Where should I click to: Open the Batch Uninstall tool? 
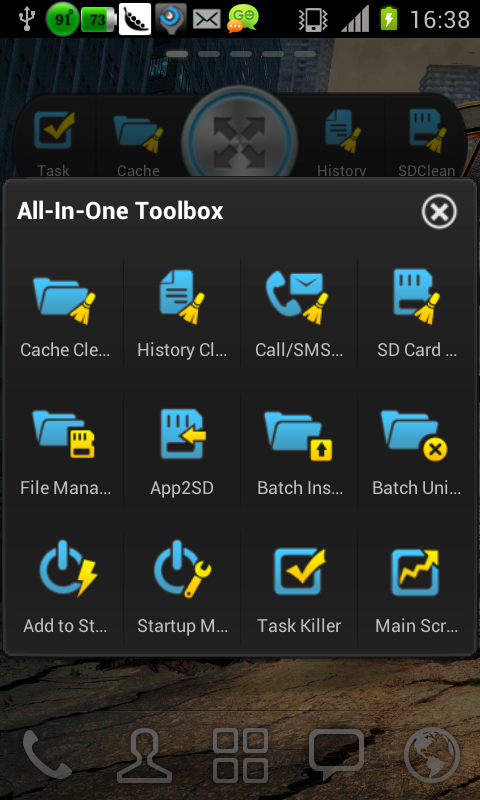[x=416, y=454]
